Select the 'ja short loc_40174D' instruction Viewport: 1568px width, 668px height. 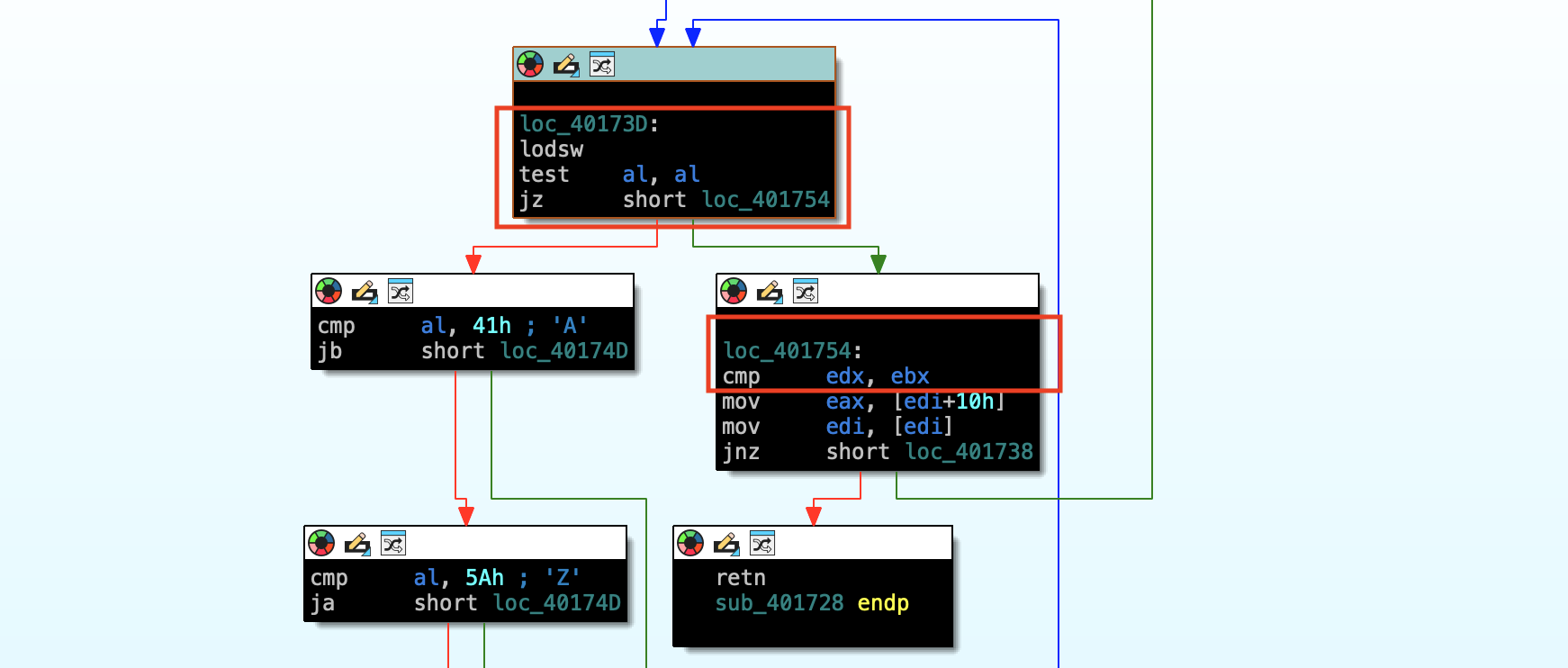[465, 603]
